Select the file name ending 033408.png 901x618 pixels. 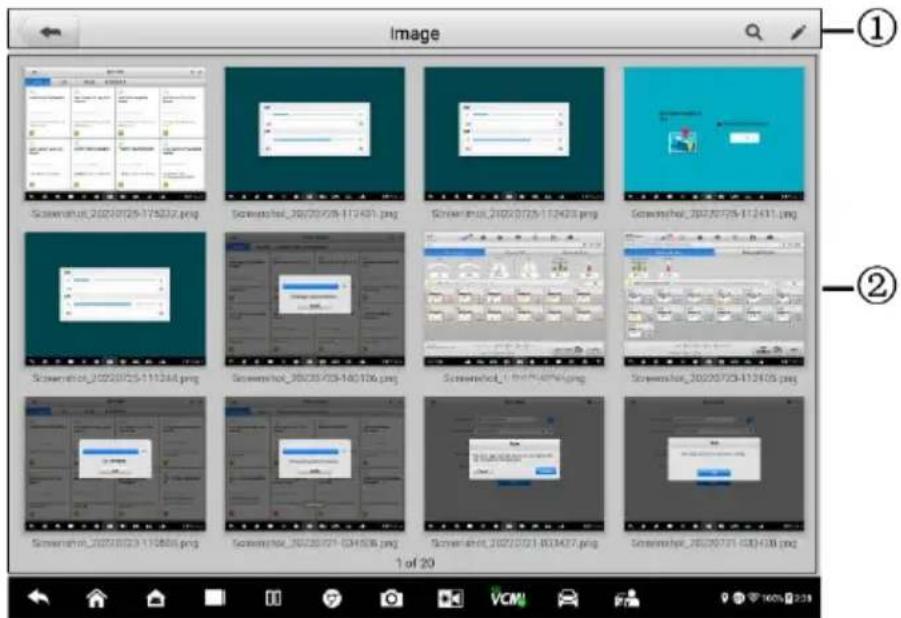pyautogui.click(x=714, y=543)
